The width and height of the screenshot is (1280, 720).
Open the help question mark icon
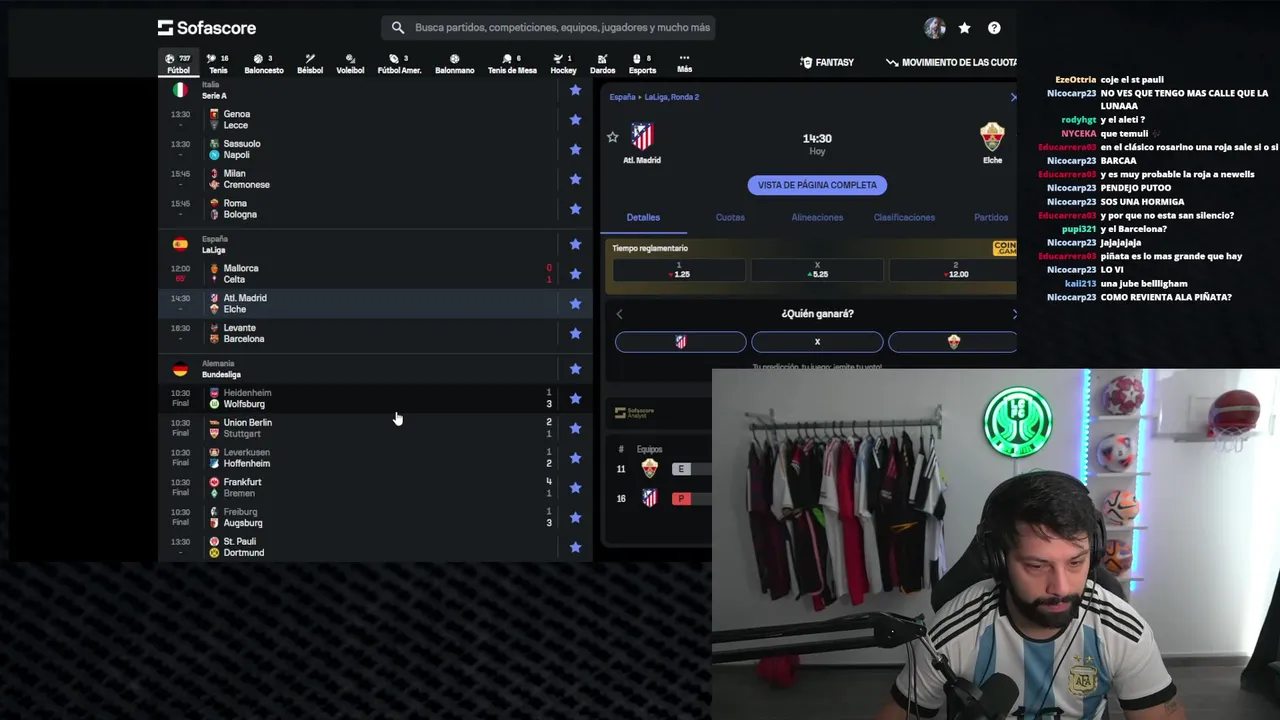[994, 28]
